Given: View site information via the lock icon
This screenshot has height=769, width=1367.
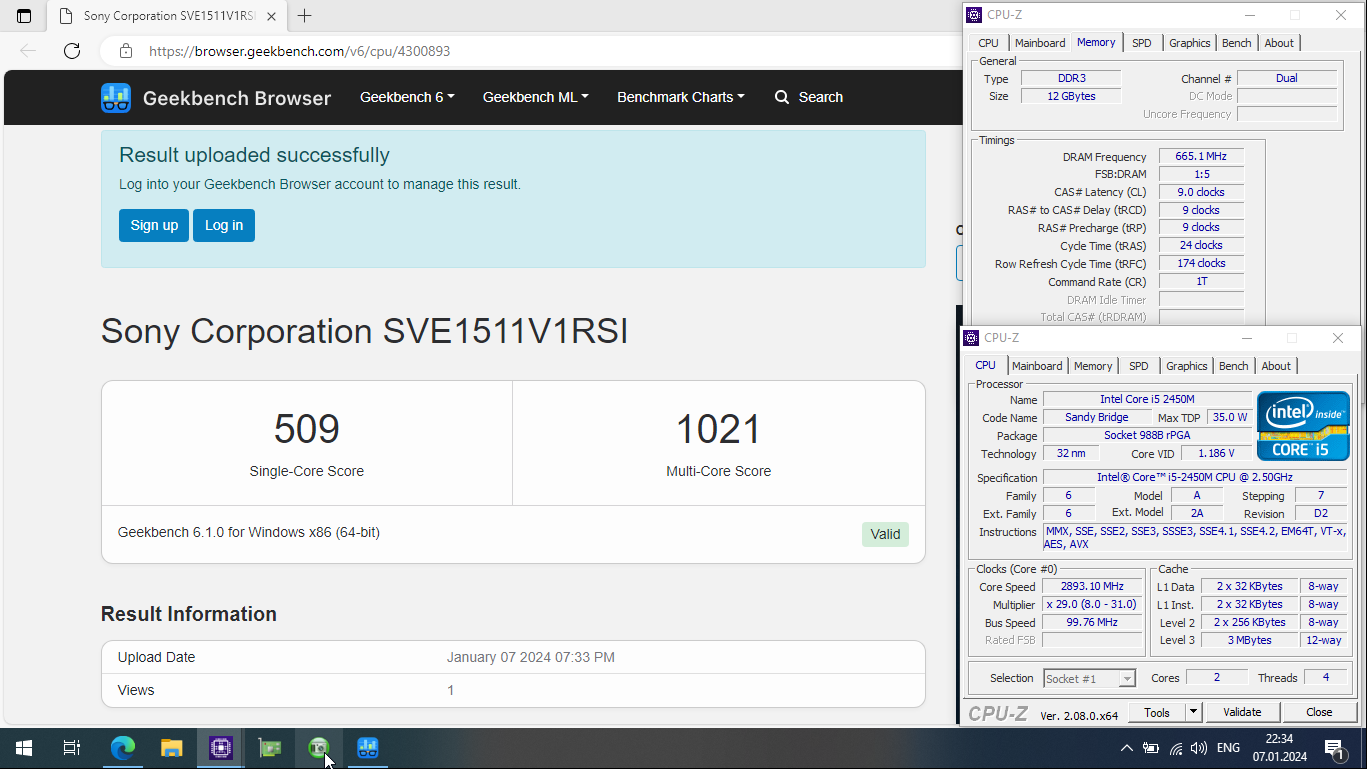Looking at the screenshot, I should coord(125,51).
